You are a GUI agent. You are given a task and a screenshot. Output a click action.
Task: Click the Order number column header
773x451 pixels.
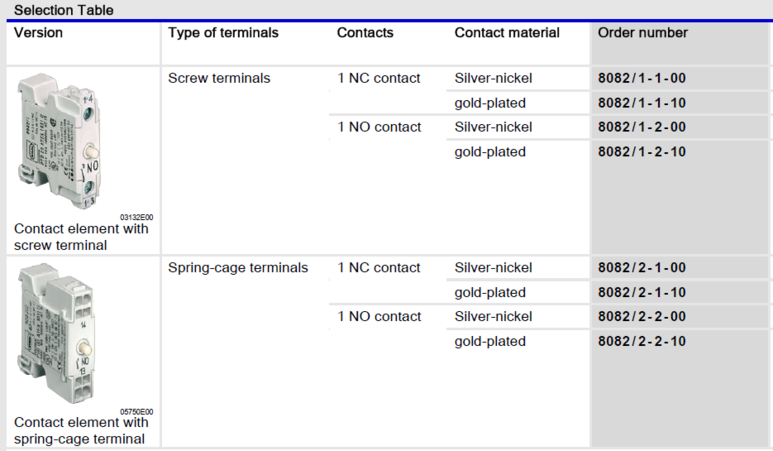tap(642, 33)
